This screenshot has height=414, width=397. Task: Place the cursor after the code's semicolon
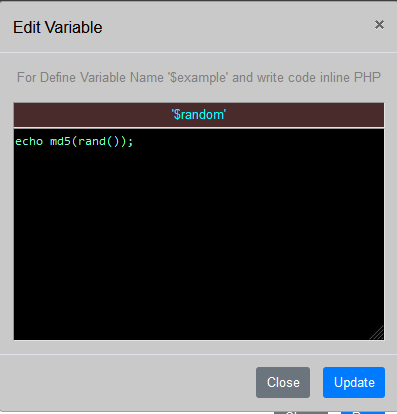134,141
